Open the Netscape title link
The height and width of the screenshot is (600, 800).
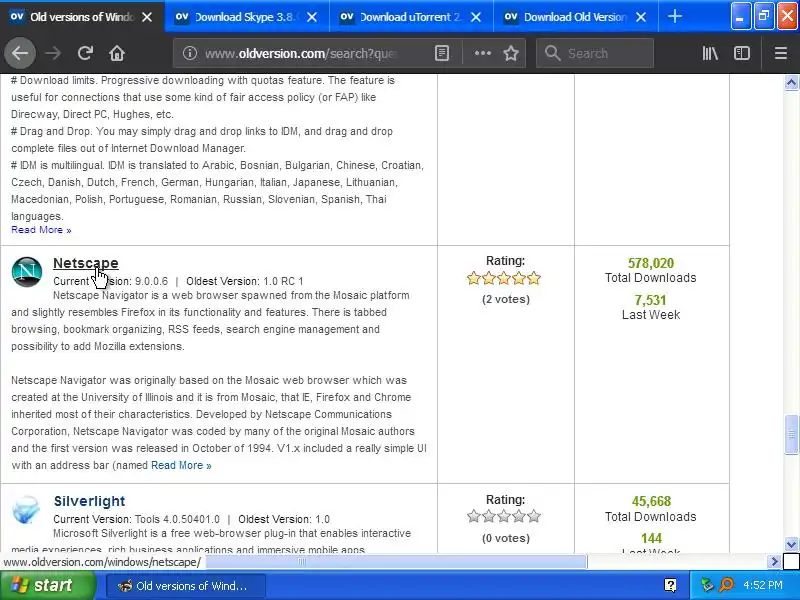(86, 263)
